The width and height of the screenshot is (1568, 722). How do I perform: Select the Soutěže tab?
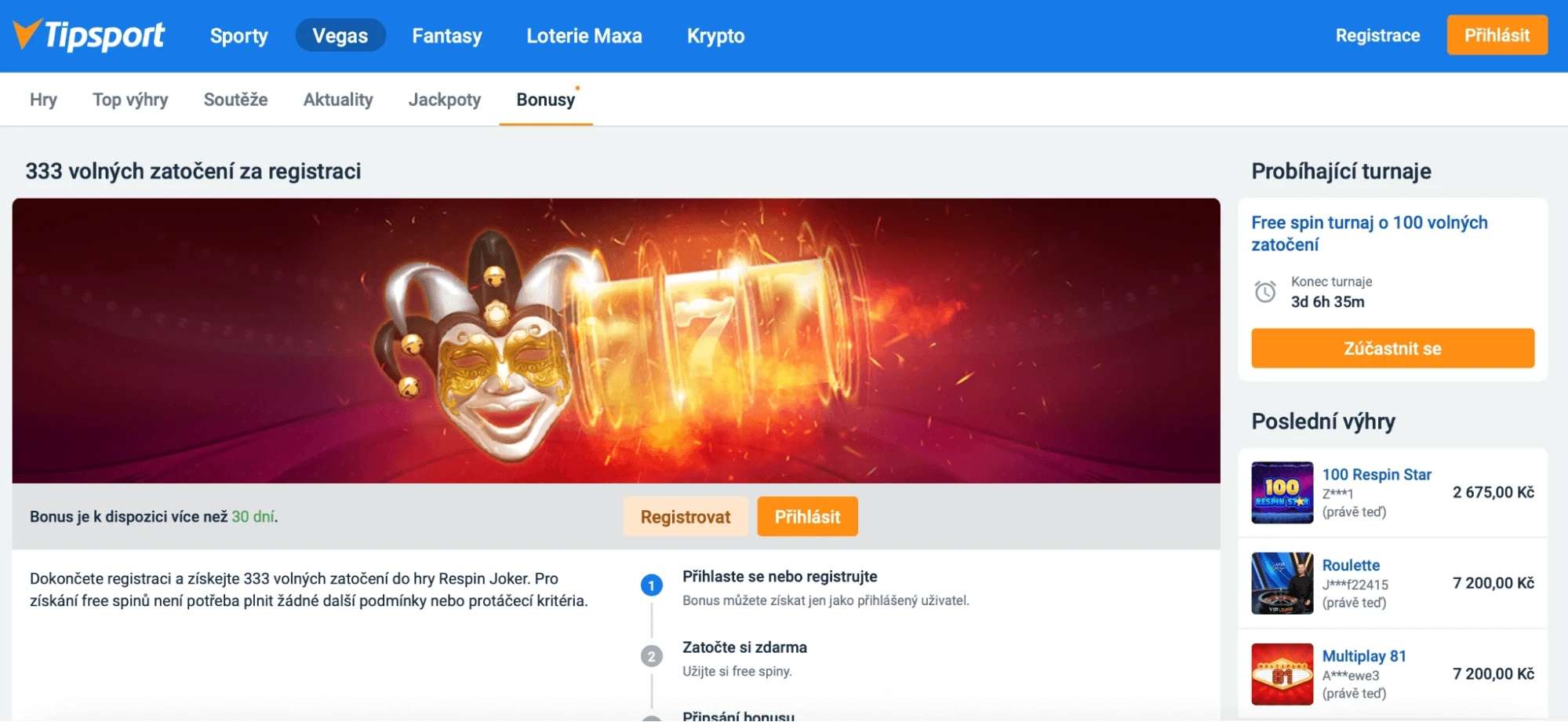(x=235, y=100)
